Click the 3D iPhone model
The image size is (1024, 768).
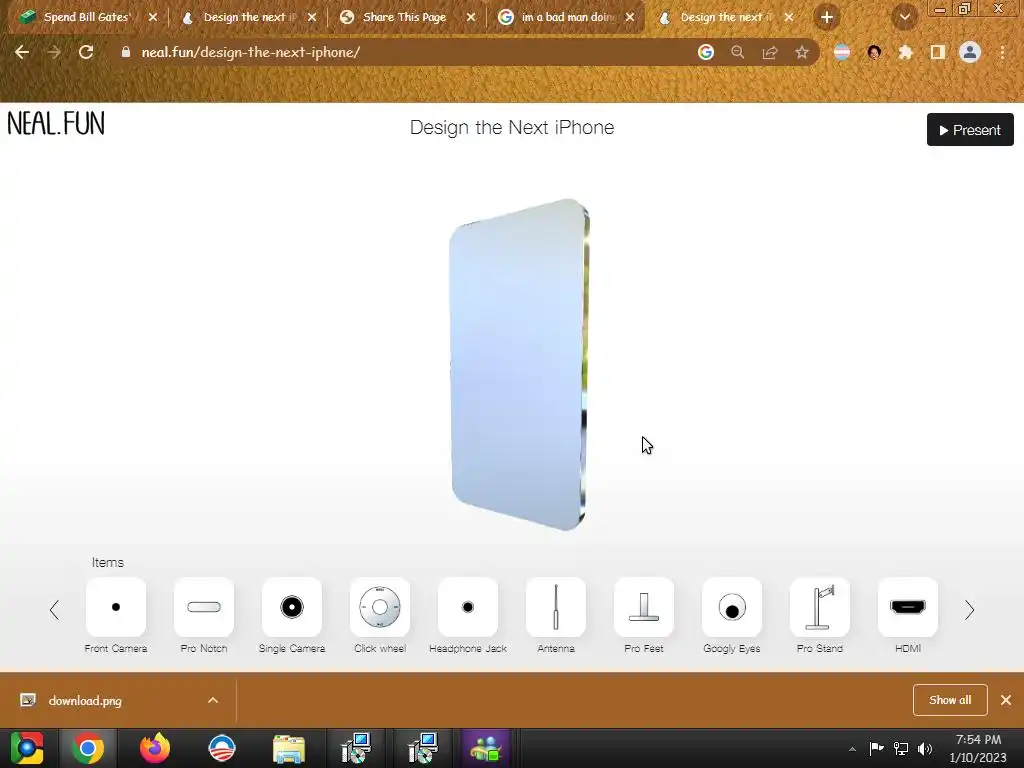click(x=519, y=364)
